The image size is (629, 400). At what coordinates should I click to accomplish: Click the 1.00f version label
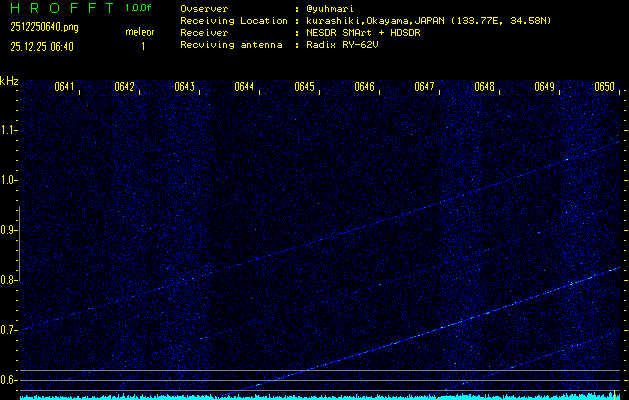click(x=139, y=8)
